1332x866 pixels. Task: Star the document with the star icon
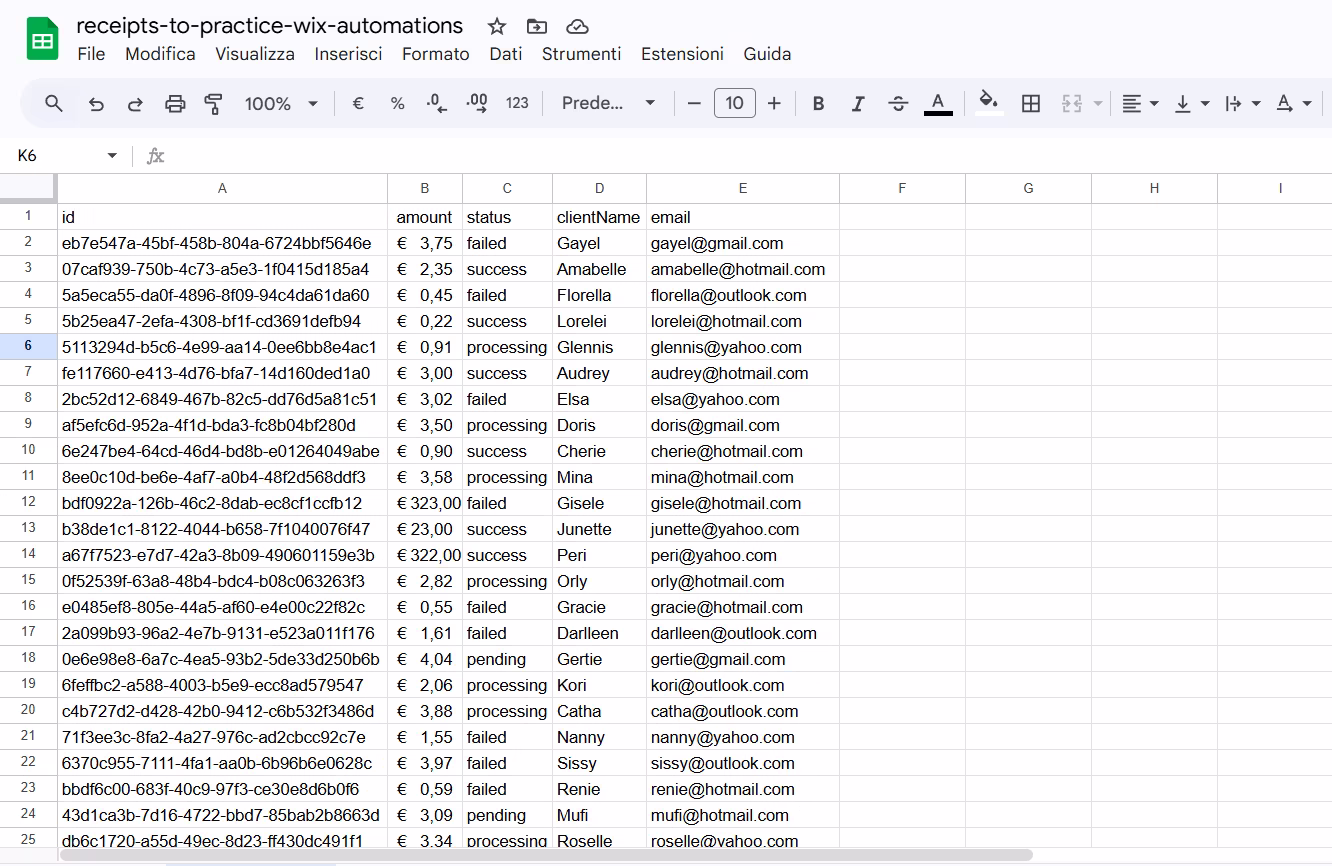(x=497, y=27)
